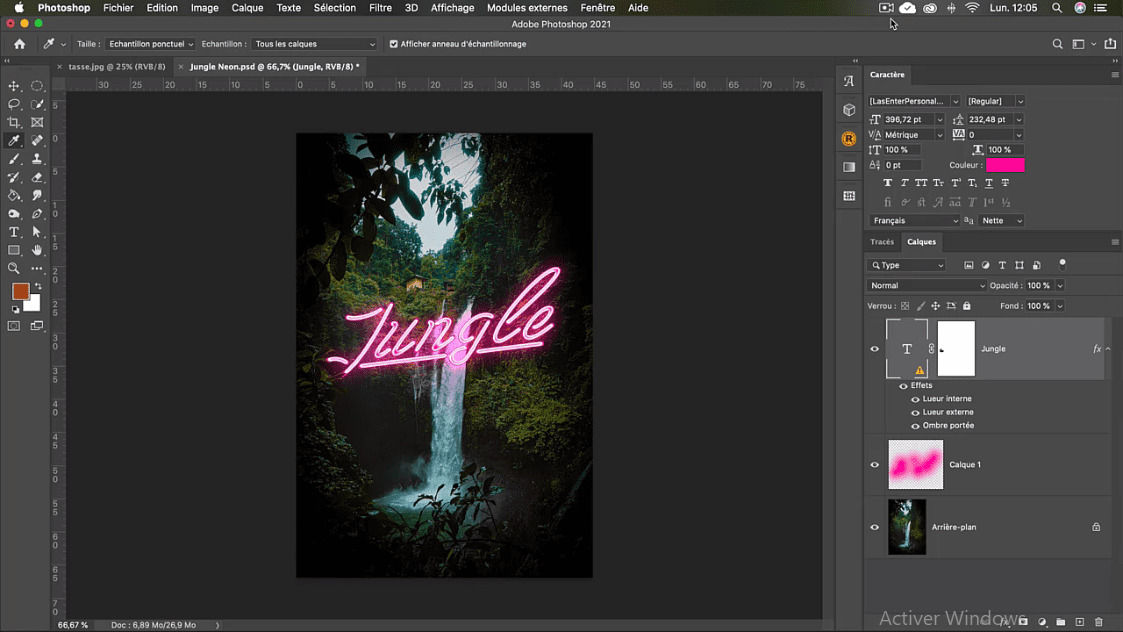The image size is (1123, 632).
Task: Open the Normal blend mode dropdown
Action: 926,286
